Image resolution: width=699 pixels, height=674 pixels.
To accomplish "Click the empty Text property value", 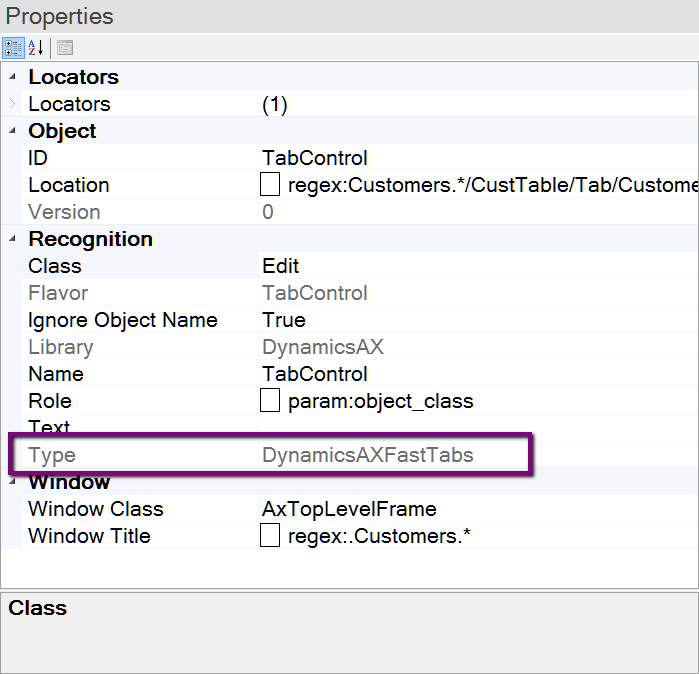I will click(450, 428).
